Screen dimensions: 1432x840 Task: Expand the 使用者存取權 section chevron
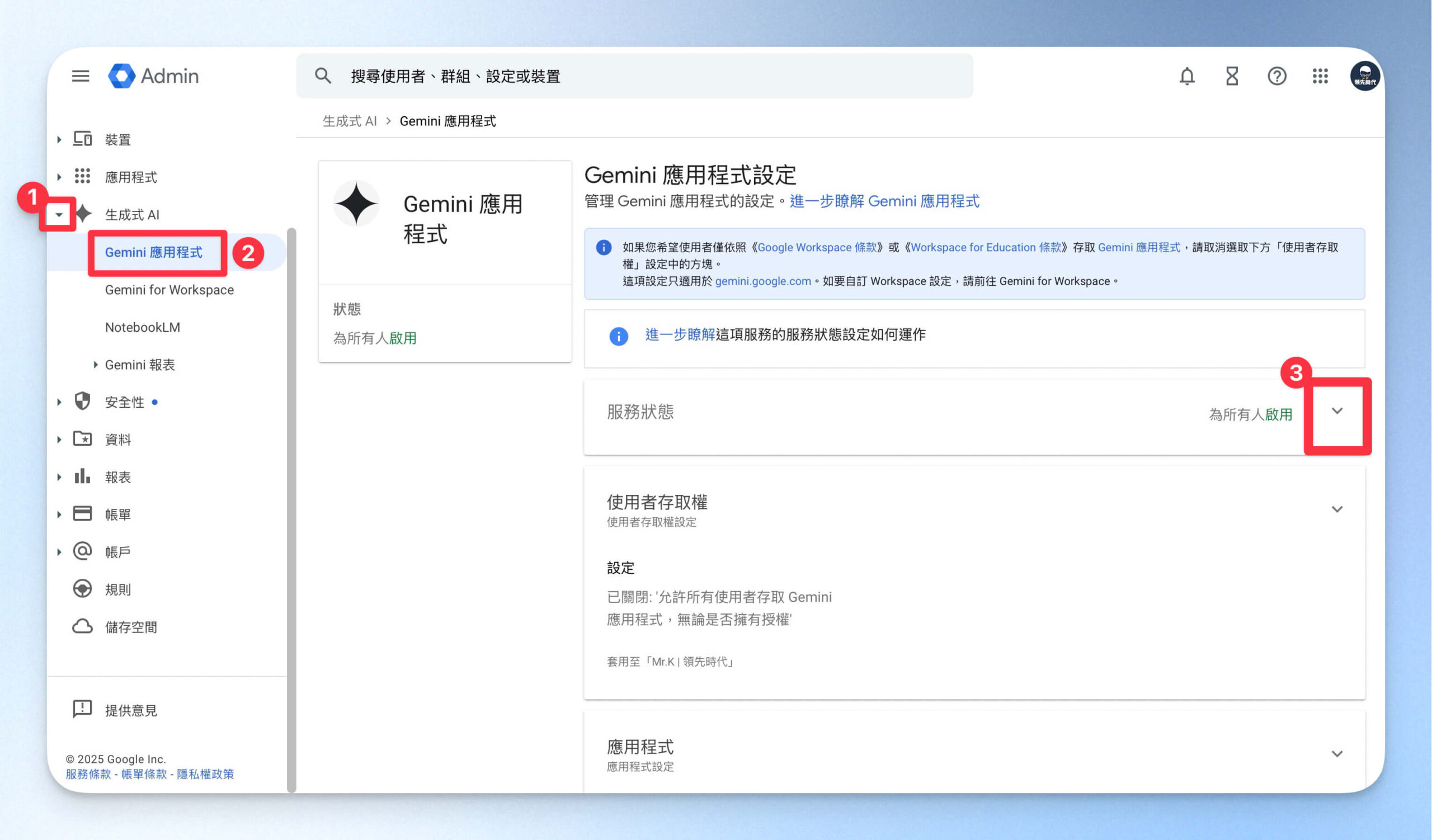point(1337,509)
